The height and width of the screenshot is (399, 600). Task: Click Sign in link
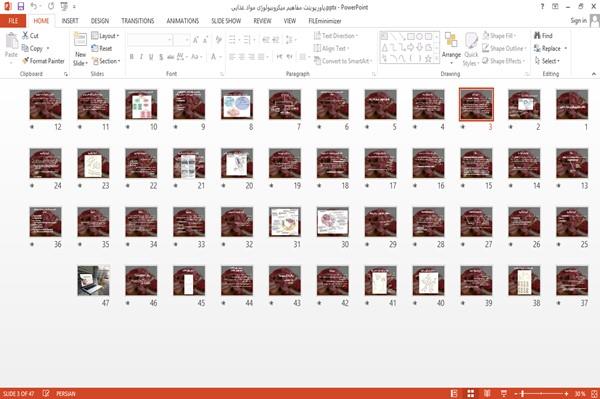[578, 21]
